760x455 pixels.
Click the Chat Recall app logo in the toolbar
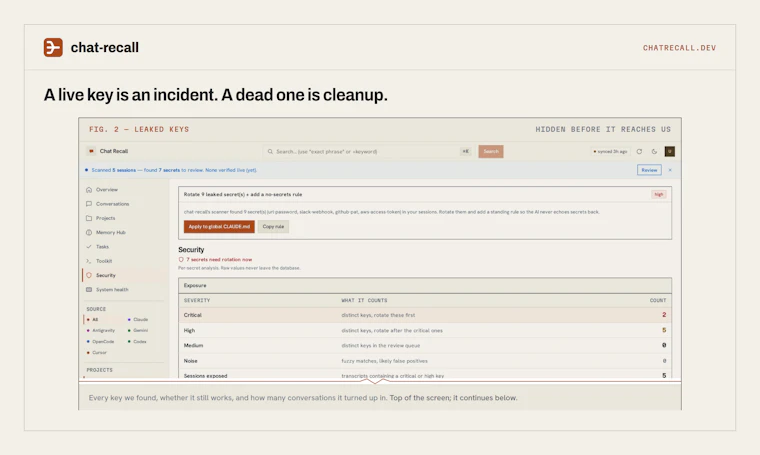91,151
